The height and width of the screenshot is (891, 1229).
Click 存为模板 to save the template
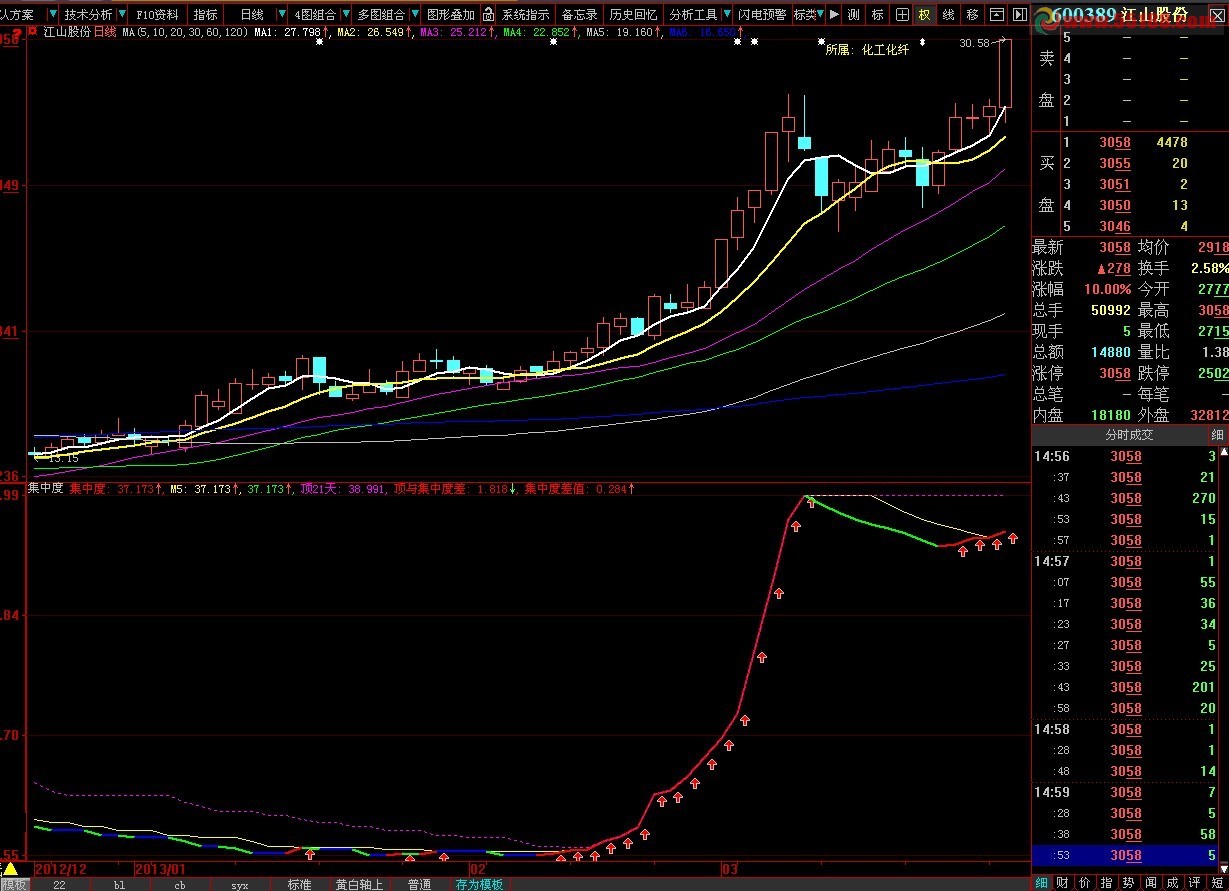479,884
